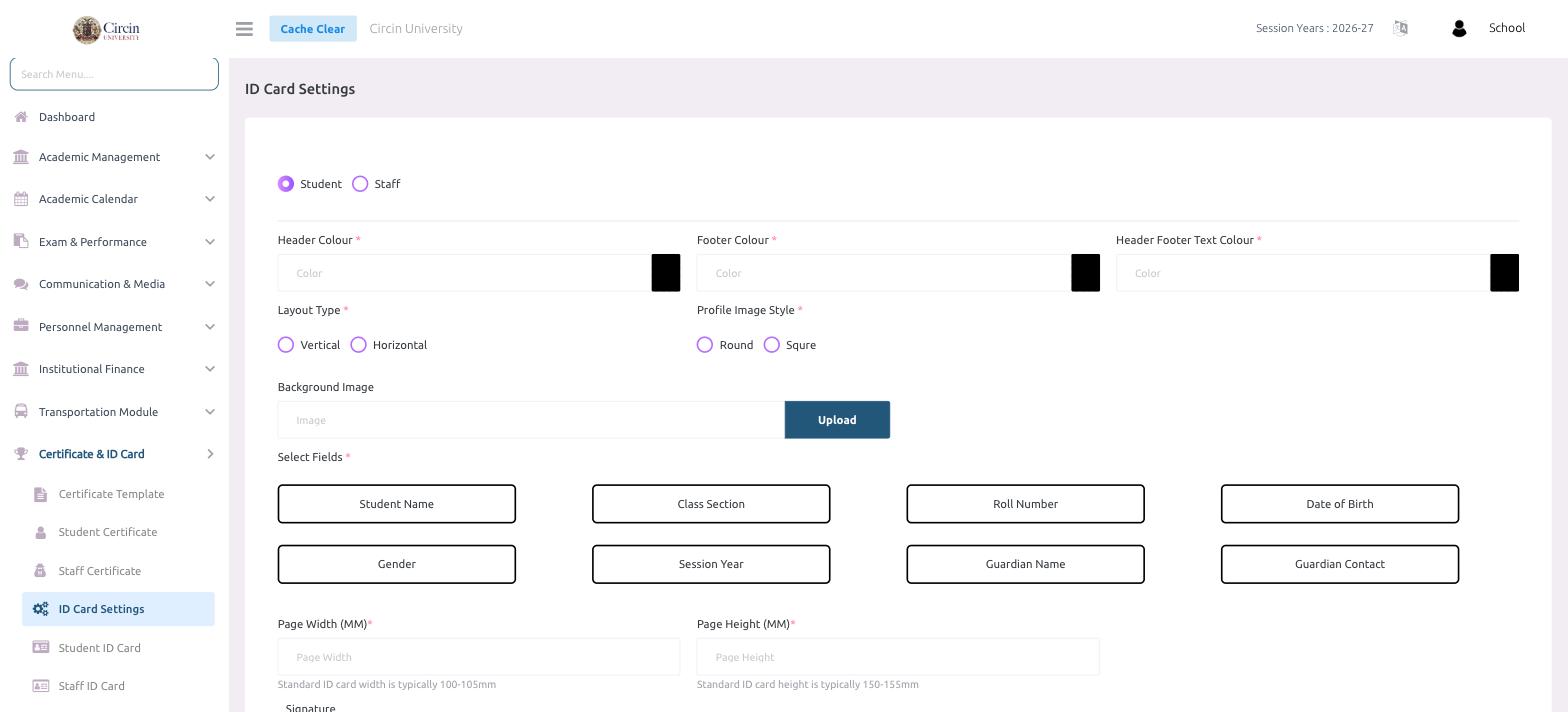Click the Personnel Management briefcase icon
The width and height of the screenshot is (1568, 712).
coord(21,326)
